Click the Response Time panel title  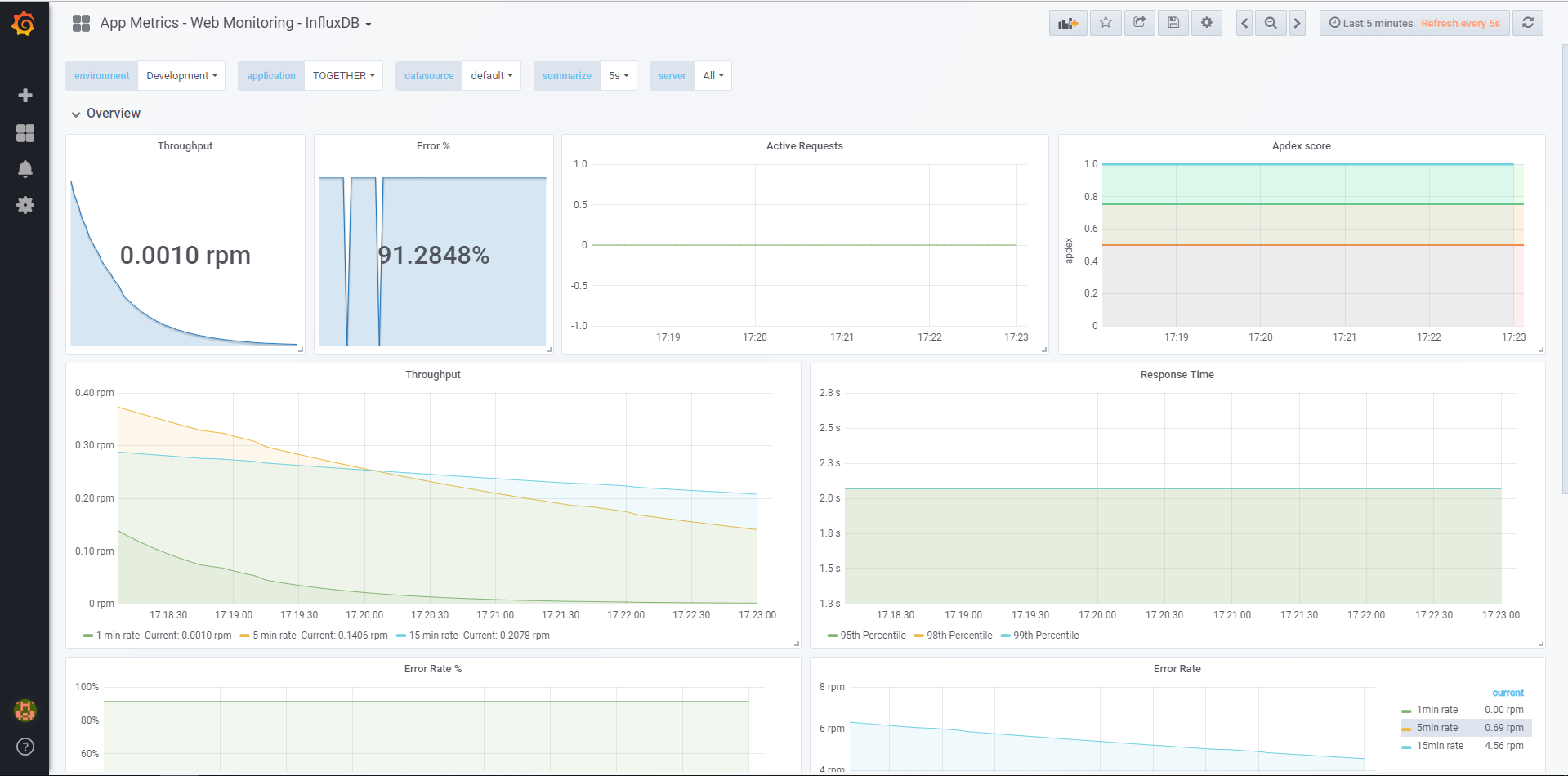click(x=1177, y=375)
